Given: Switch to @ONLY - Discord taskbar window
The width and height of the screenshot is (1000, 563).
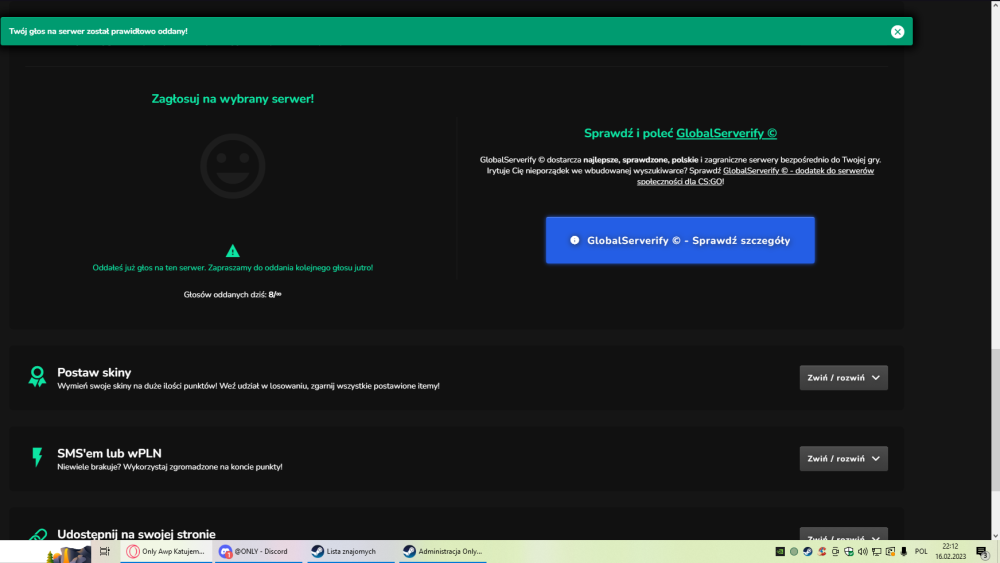Looking at the screenshot, I should click(258, 552).
